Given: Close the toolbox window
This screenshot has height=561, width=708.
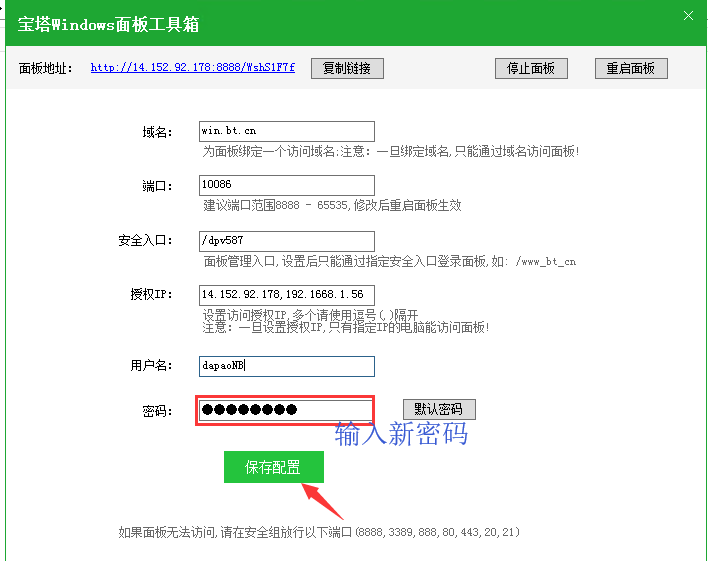Looking at the screenshot, I should click(688, 16).
